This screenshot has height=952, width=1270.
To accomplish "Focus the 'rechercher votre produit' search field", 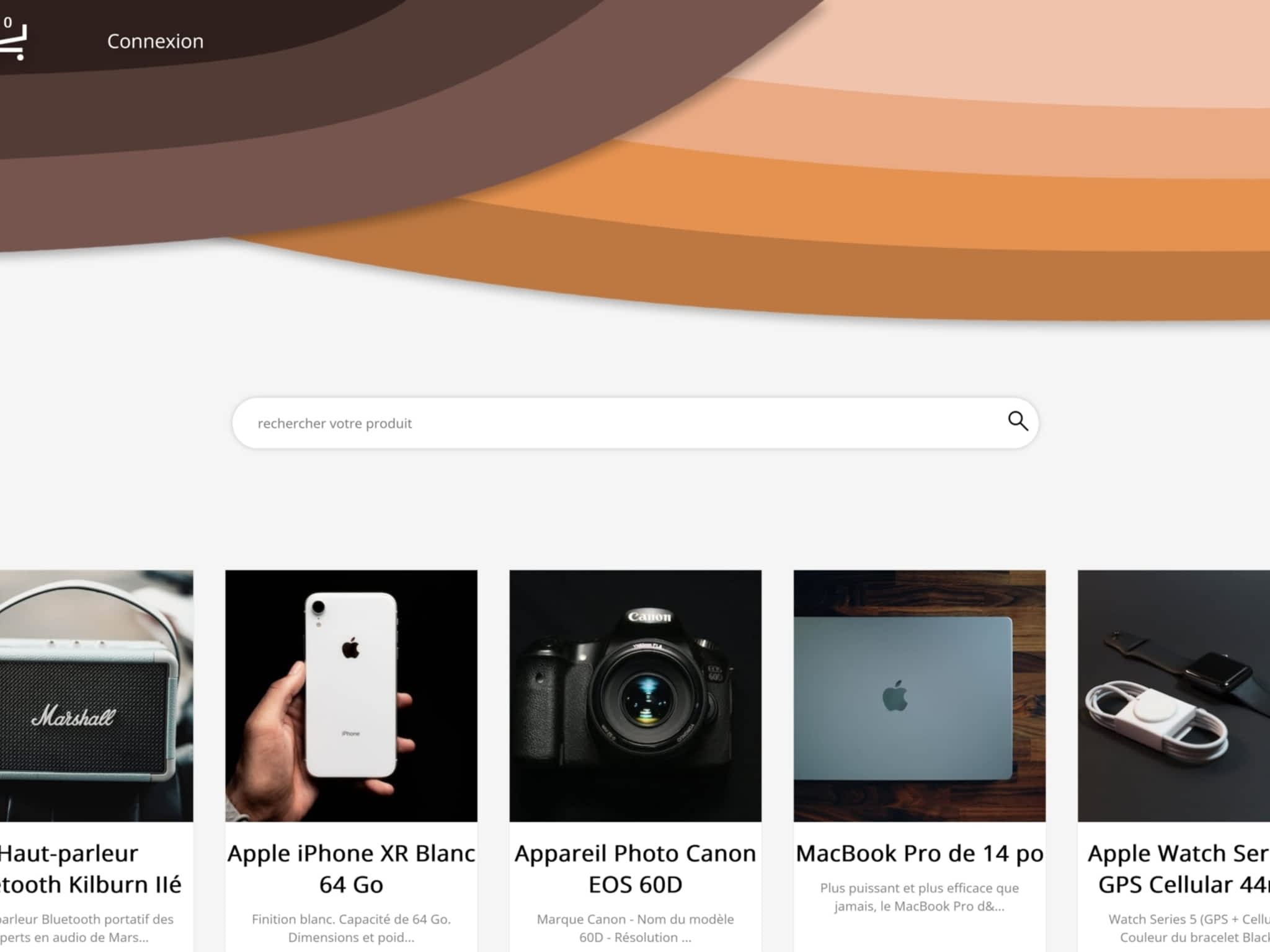I will [x=620, y=423].
